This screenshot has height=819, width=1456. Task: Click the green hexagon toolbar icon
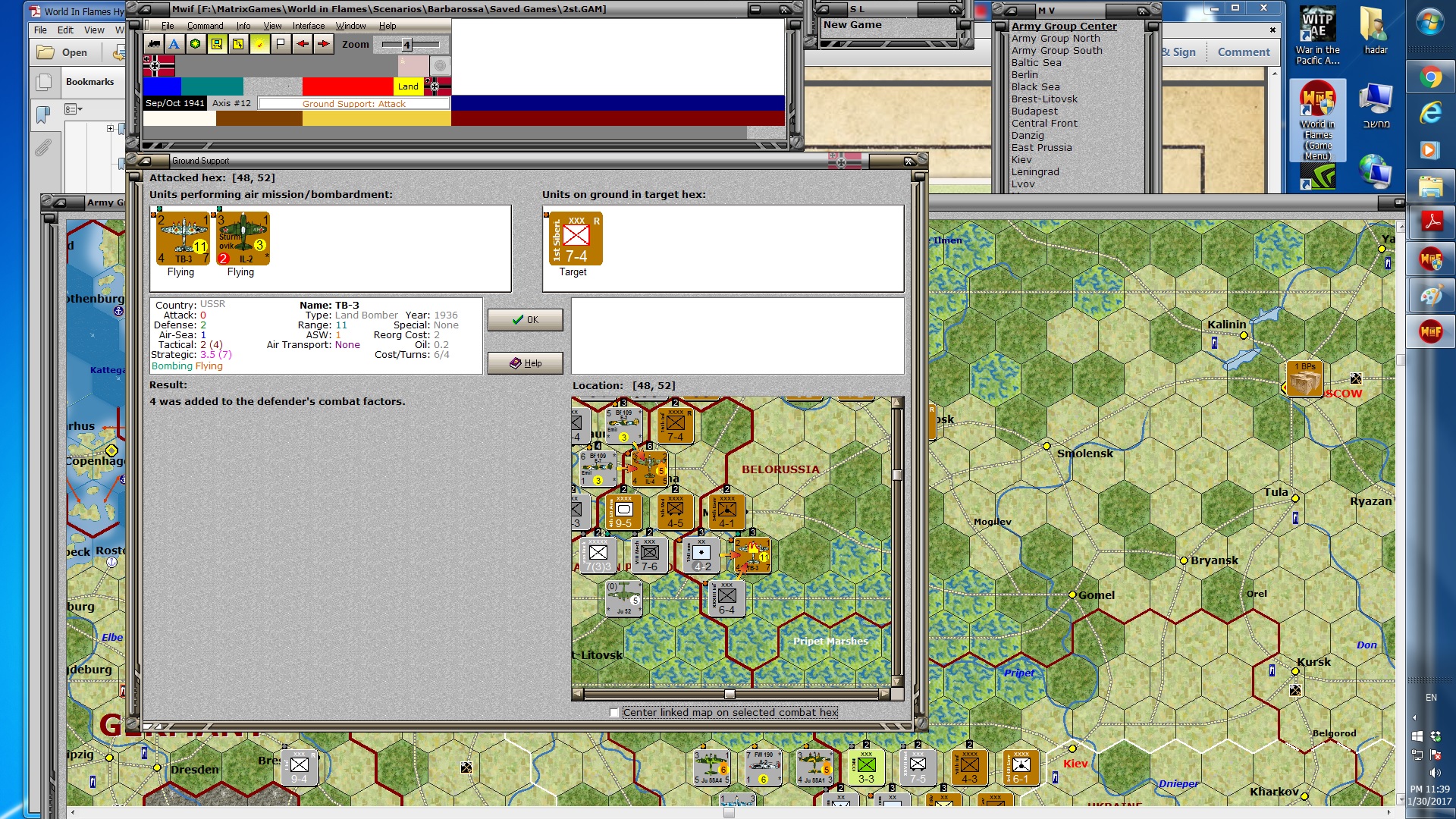click(196, 44)
